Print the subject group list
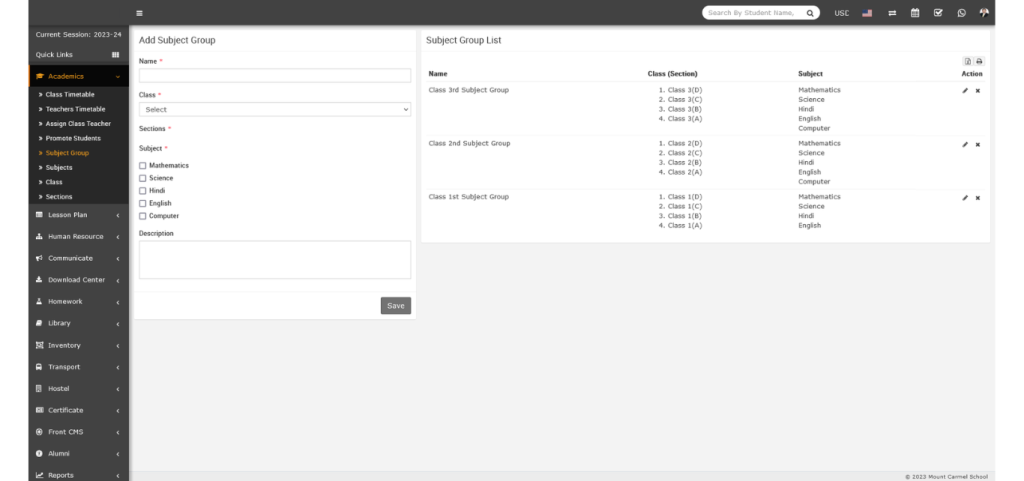Viewport: 1024px width, 481px height. pyautogui.click(x=979, y=62)
